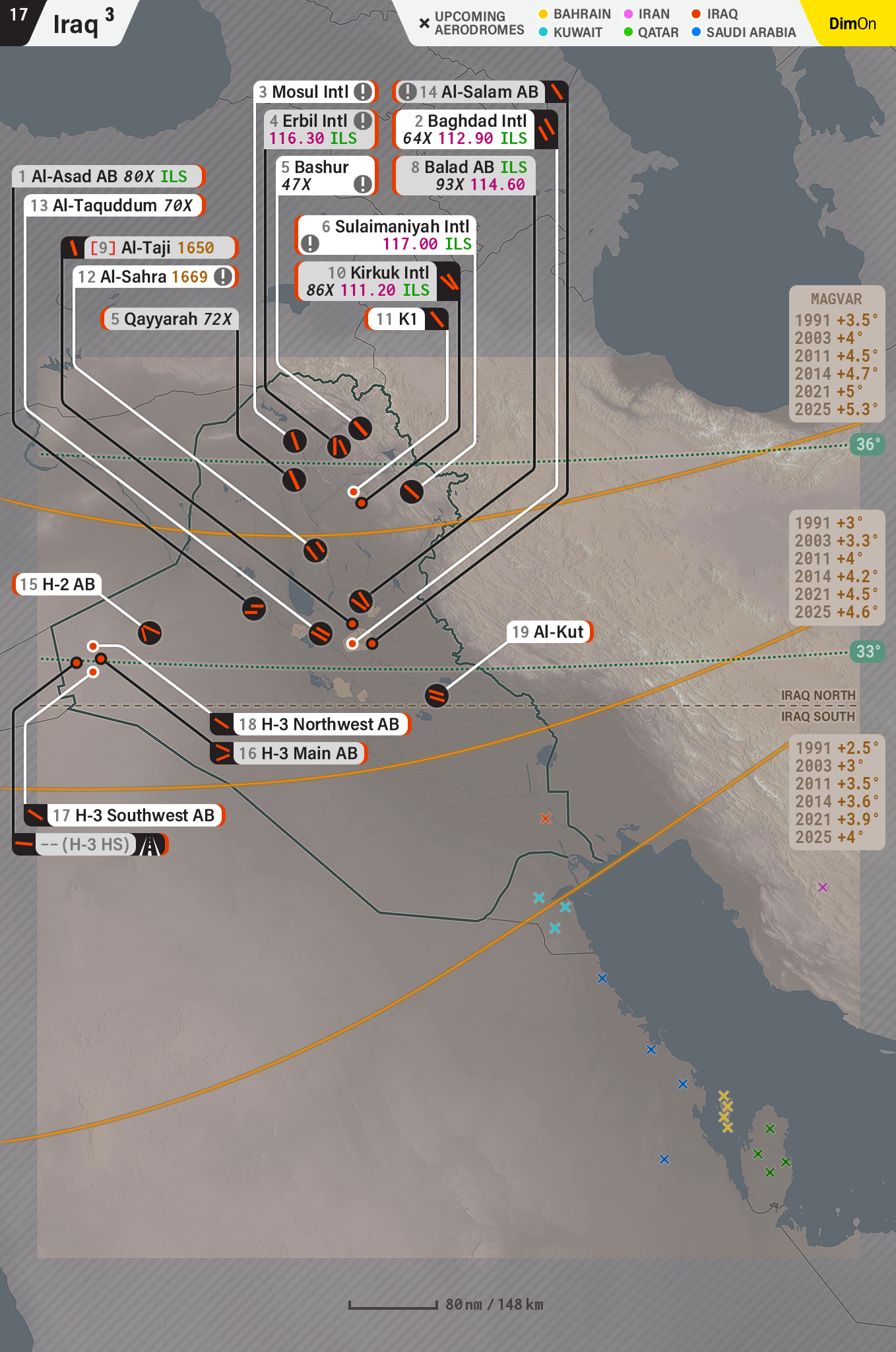This screenshot has height=1352, width=896.
Task: Click the MAGVAR heading panel
Action: point(836,299)
